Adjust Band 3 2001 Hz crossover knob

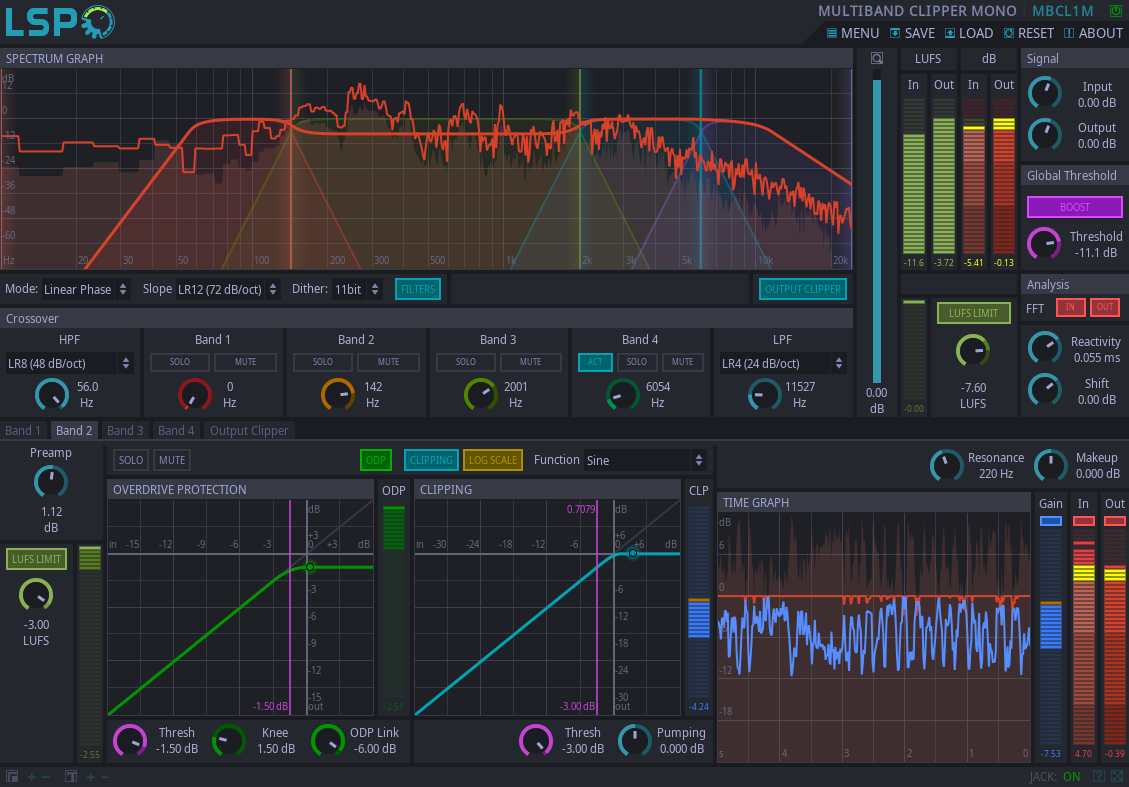tap(480, 395)
